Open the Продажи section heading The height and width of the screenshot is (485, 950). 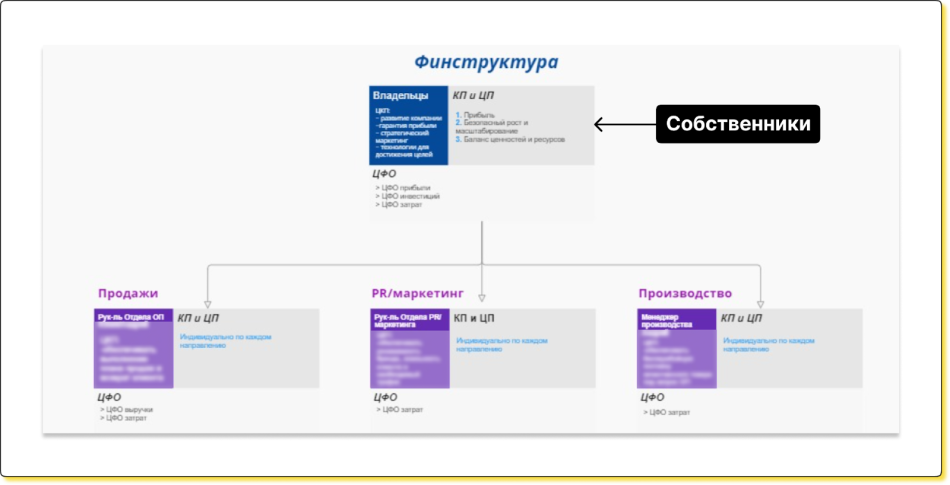[x=128, y=294]
